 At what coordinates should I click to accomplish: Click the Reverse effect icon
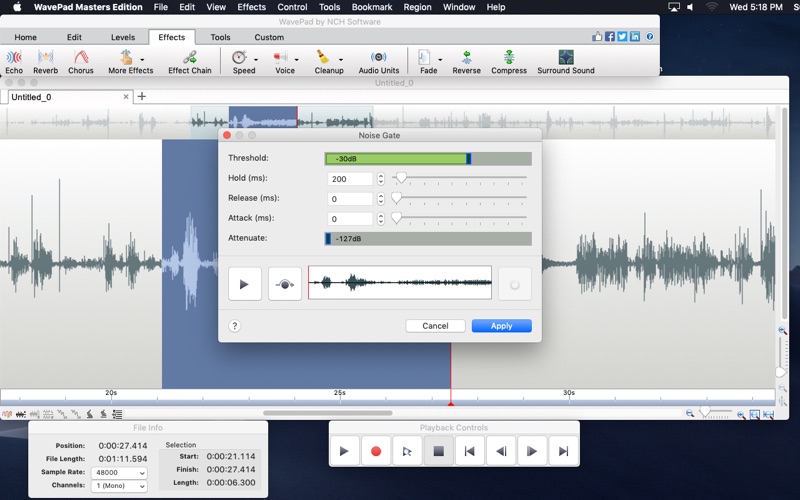466,58
